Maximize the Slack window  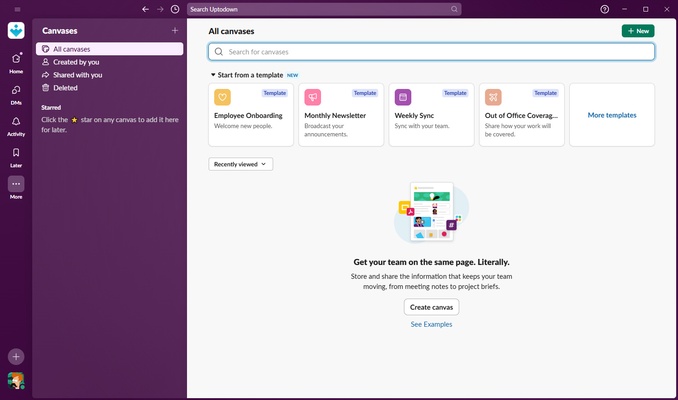click(x=646, y=9)
